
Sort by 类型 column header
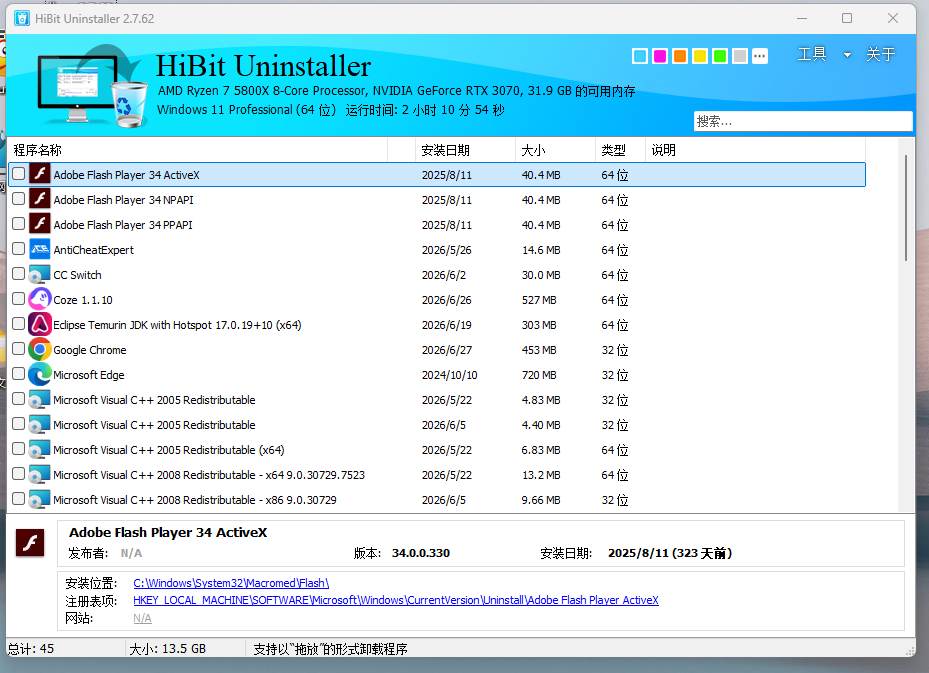point(620,150)
